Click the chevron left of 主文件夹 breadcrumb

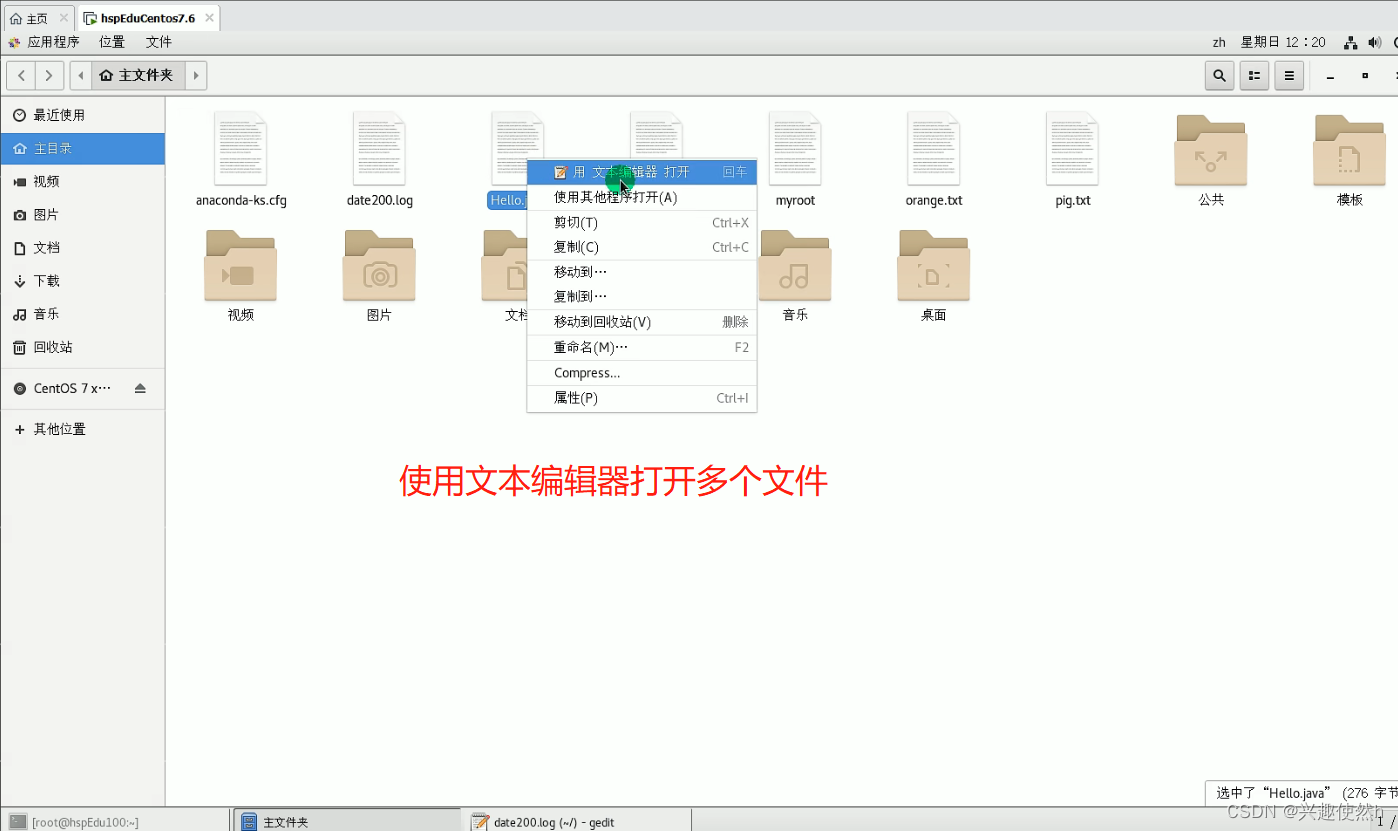tap(80, 75)
